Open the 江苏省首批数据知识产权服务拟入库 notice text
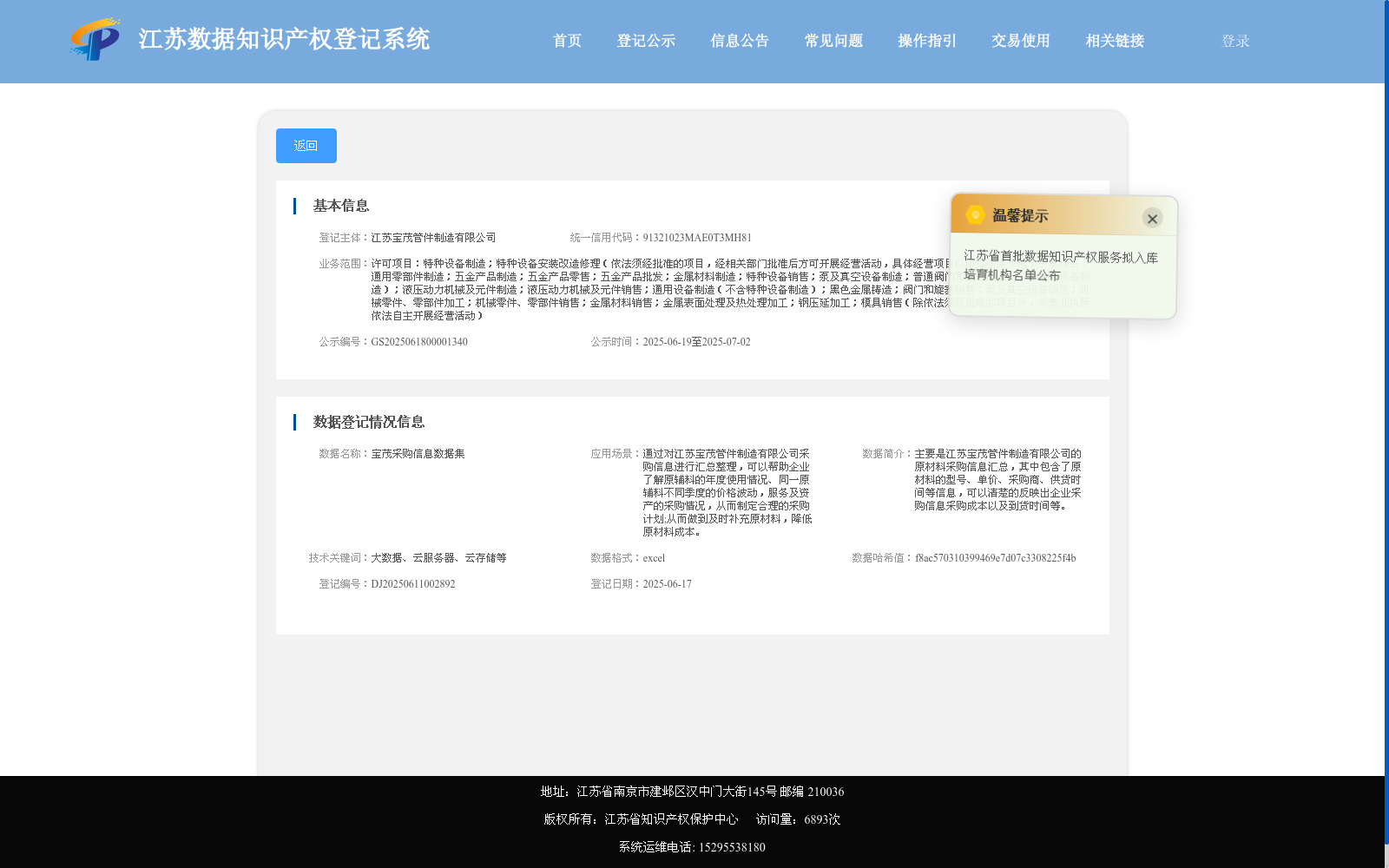This screenshot has height=868, width=1389. point(1061,266)
